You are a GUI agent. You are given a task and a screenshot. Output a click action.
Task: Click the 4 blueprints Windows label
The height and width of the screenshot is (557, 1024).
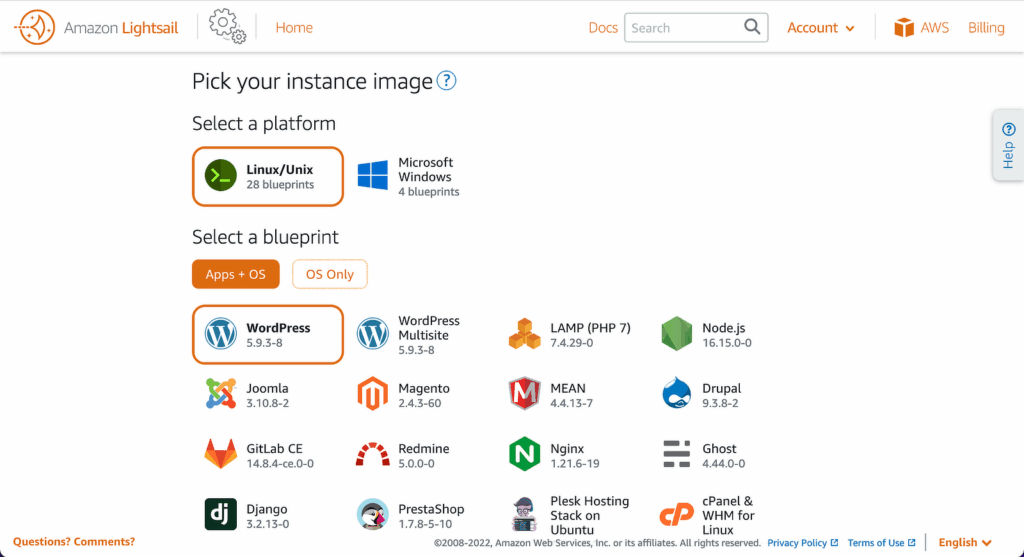[x=429, y=192]
